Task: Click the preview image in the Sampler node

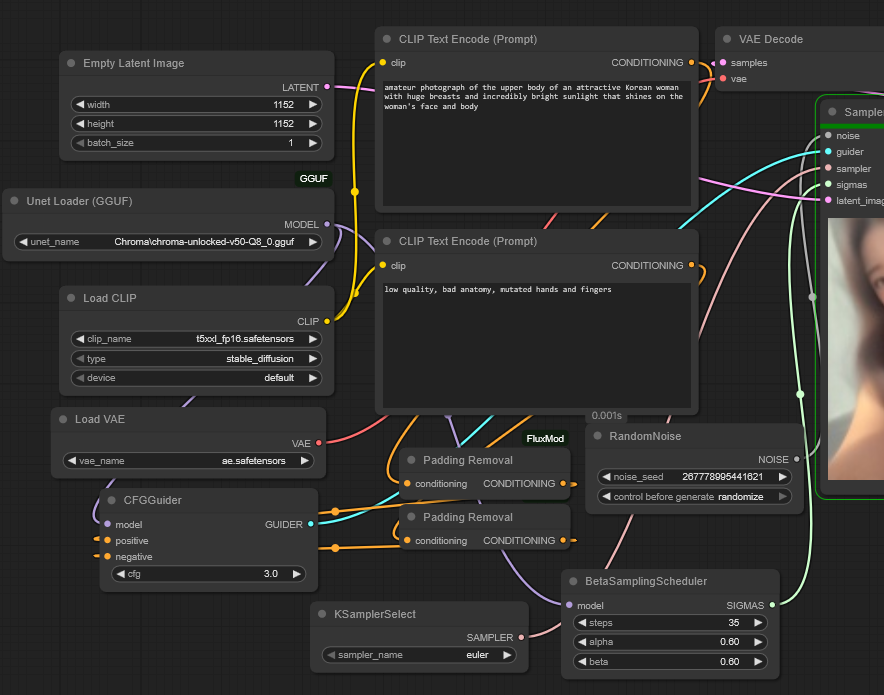Action: tap(856, 349)
